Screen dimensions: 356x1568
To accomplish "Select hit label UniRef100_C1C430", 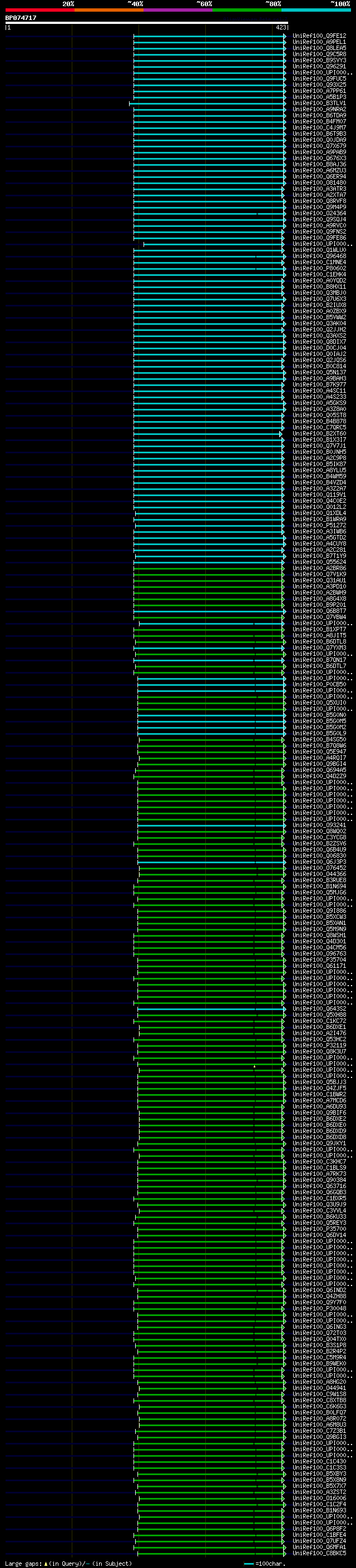I will tap(319, 1461).
